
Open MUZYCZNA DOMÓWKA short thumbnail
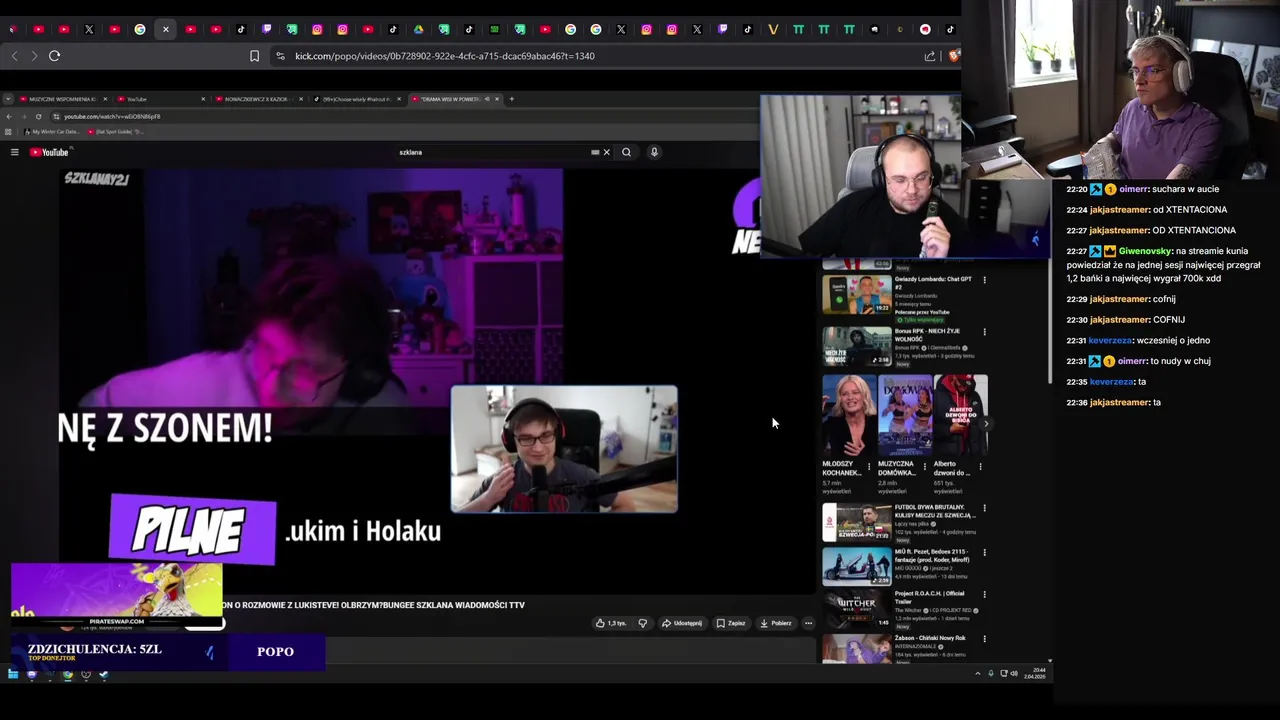[905, 416]
